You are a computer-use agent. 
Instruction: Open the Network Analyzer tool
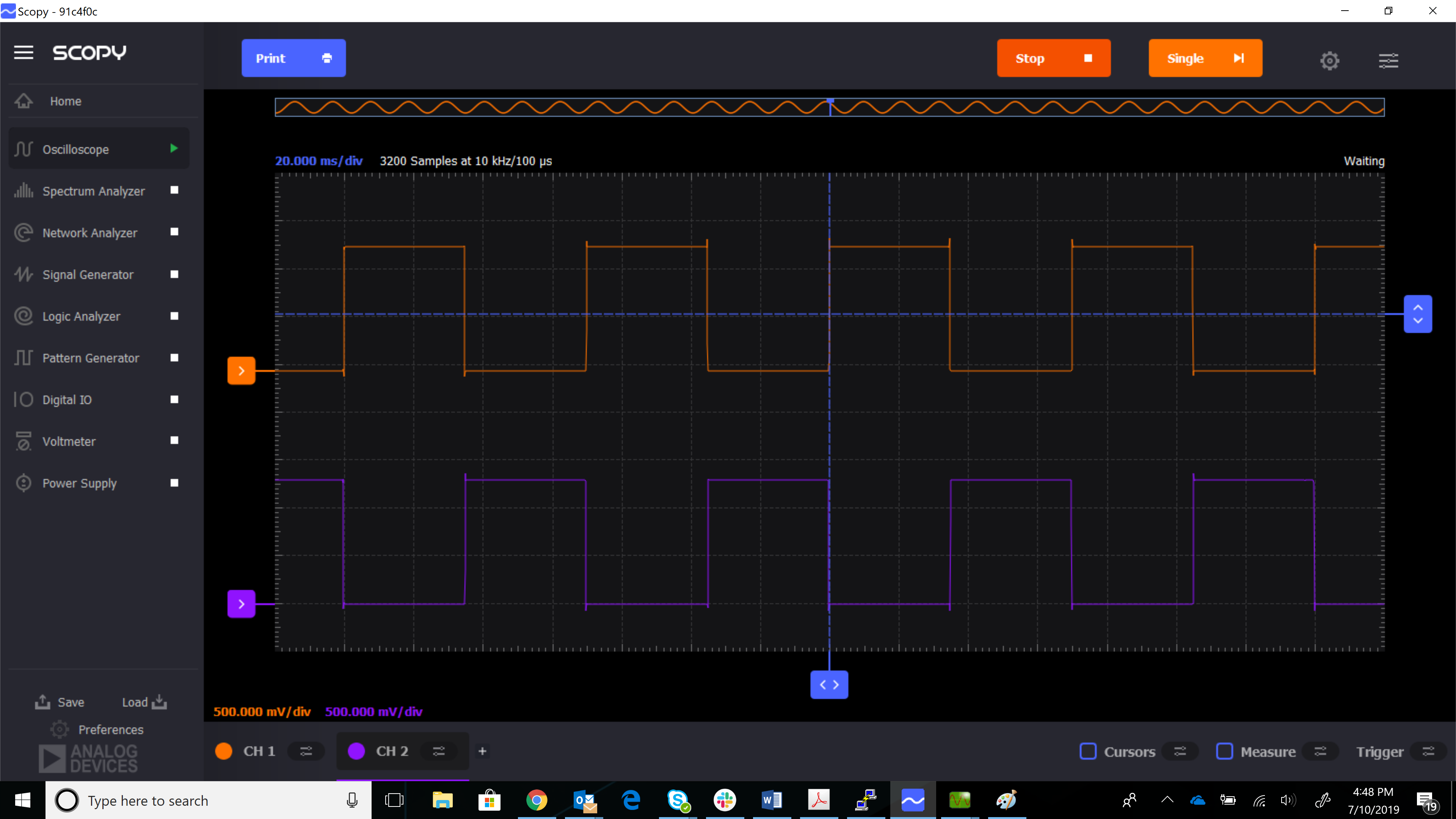[90, 232]
